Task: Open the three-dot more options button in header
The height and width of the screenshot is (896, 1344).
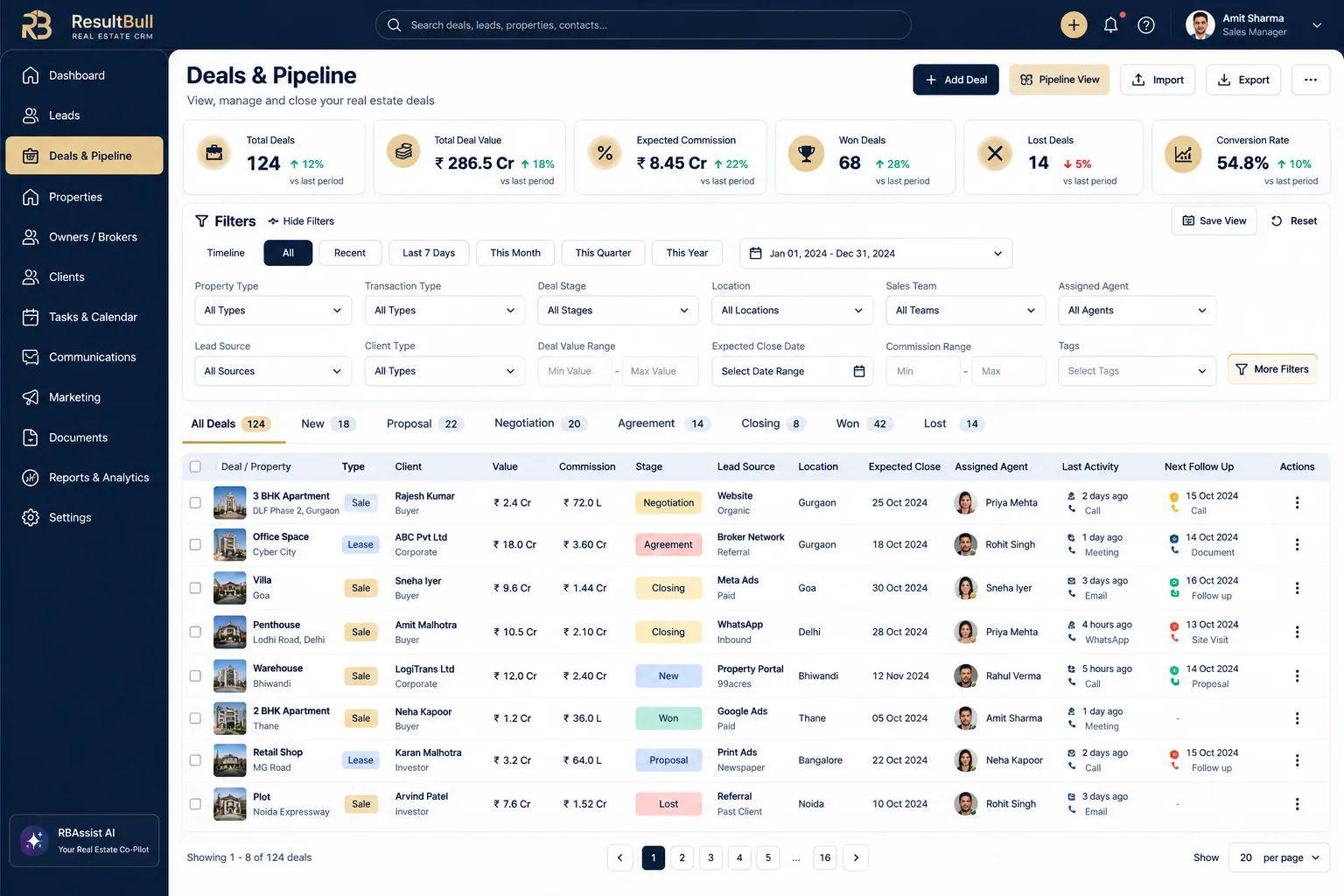Action: tap(1310, 80)
